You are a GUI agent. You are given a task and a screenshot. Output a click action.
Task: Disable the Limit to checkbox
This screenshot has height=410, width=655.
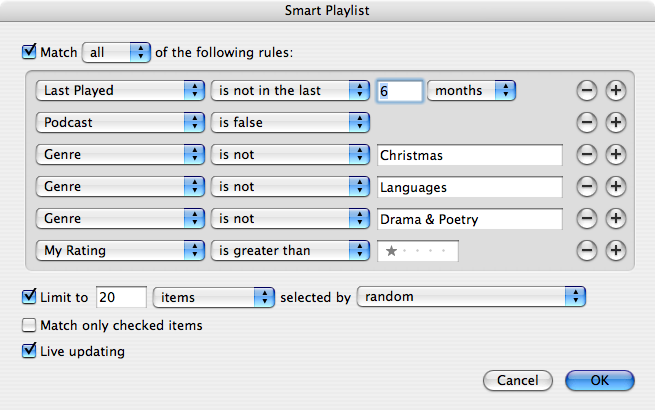tap(29, 296)
